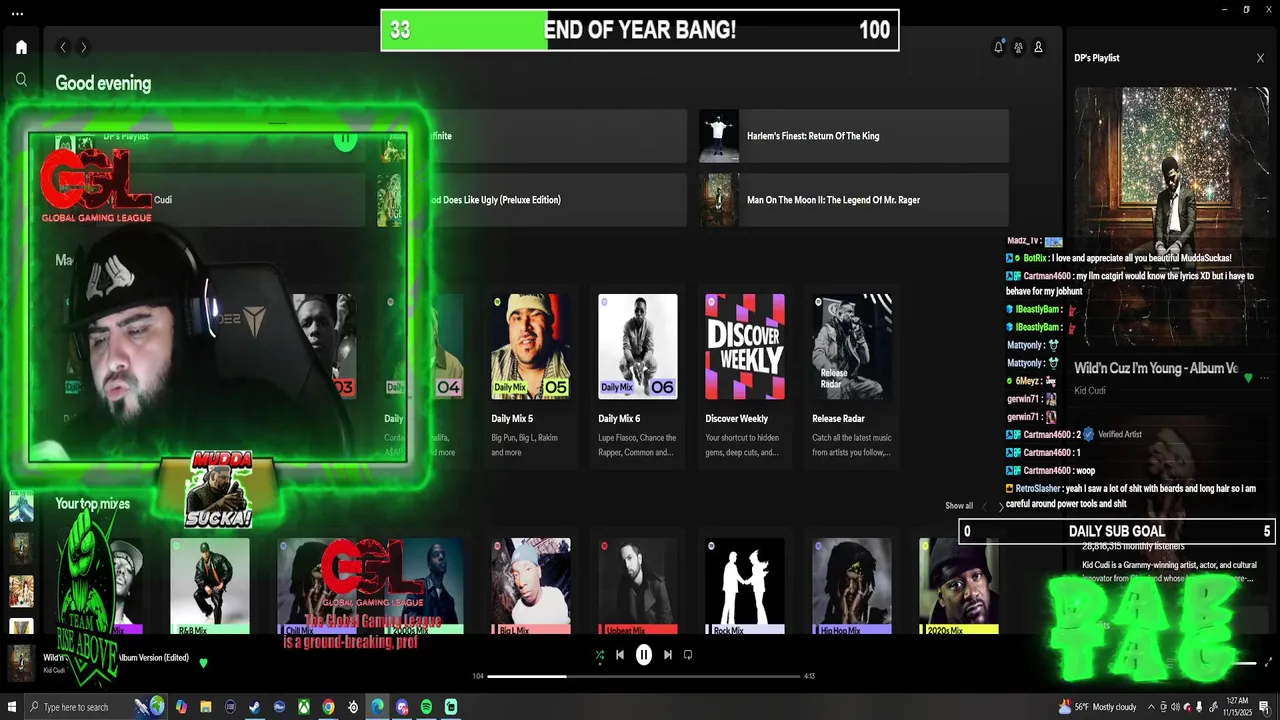Open Spotify icon in the taskbar

point(426,707)
